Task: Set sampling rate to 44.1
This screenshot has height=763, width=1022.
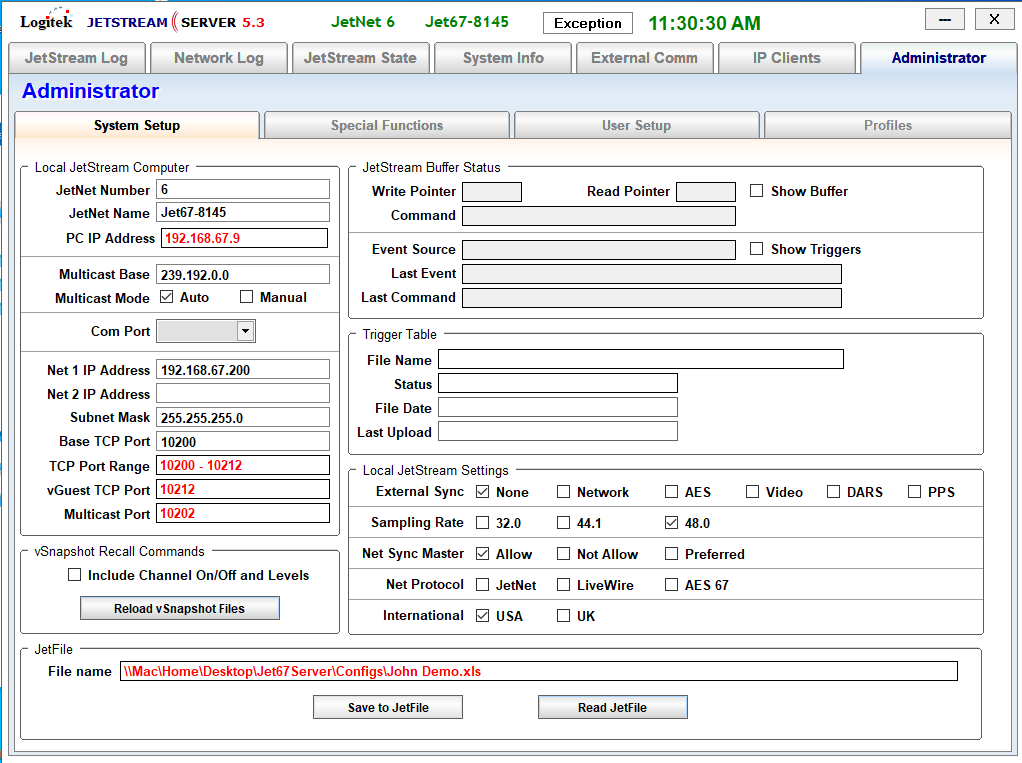Action: [x=564, y=523]
